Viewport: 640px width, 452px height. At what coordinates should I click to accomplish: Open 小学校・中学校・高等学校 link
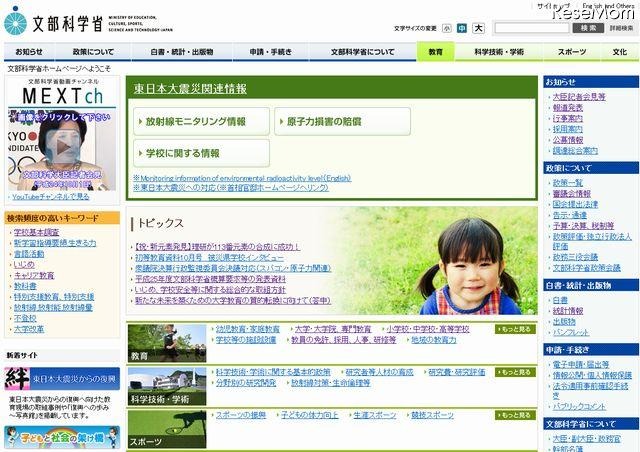tap(428, 329)
